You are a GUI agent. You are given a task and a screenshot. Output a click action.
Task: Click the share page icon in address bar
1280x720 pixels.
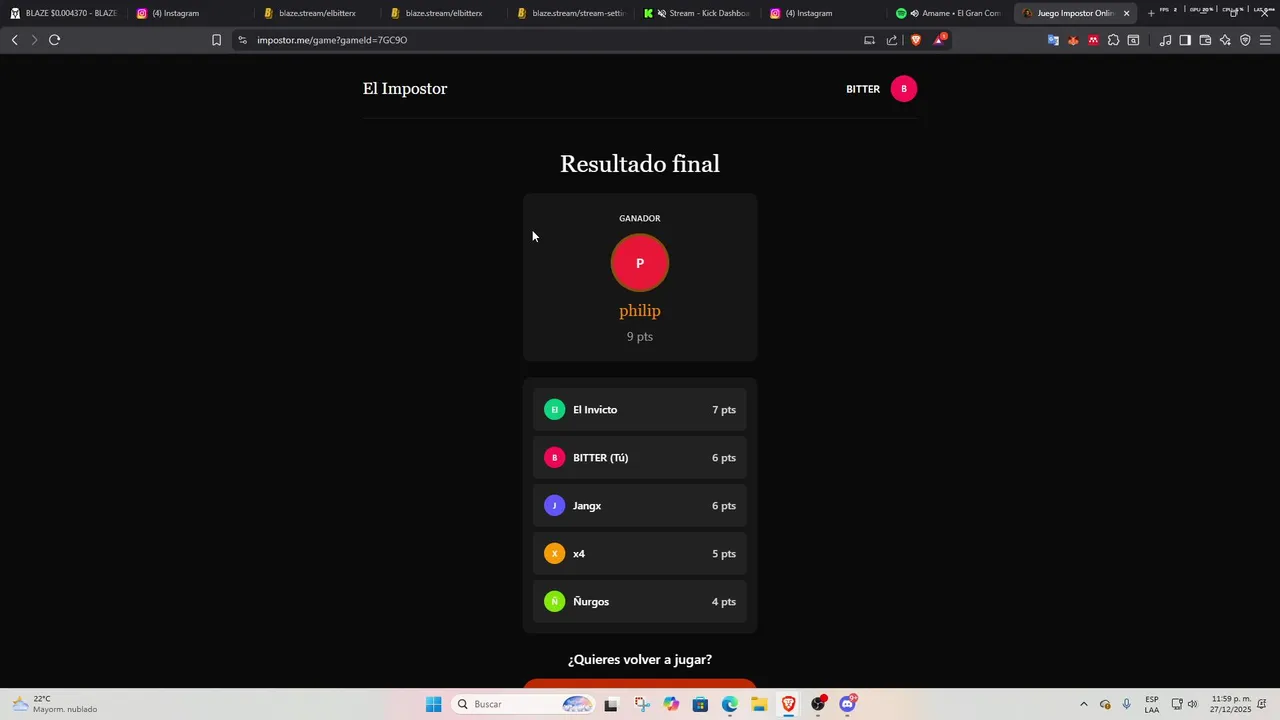pyautogui.click(x=892, y=40)
